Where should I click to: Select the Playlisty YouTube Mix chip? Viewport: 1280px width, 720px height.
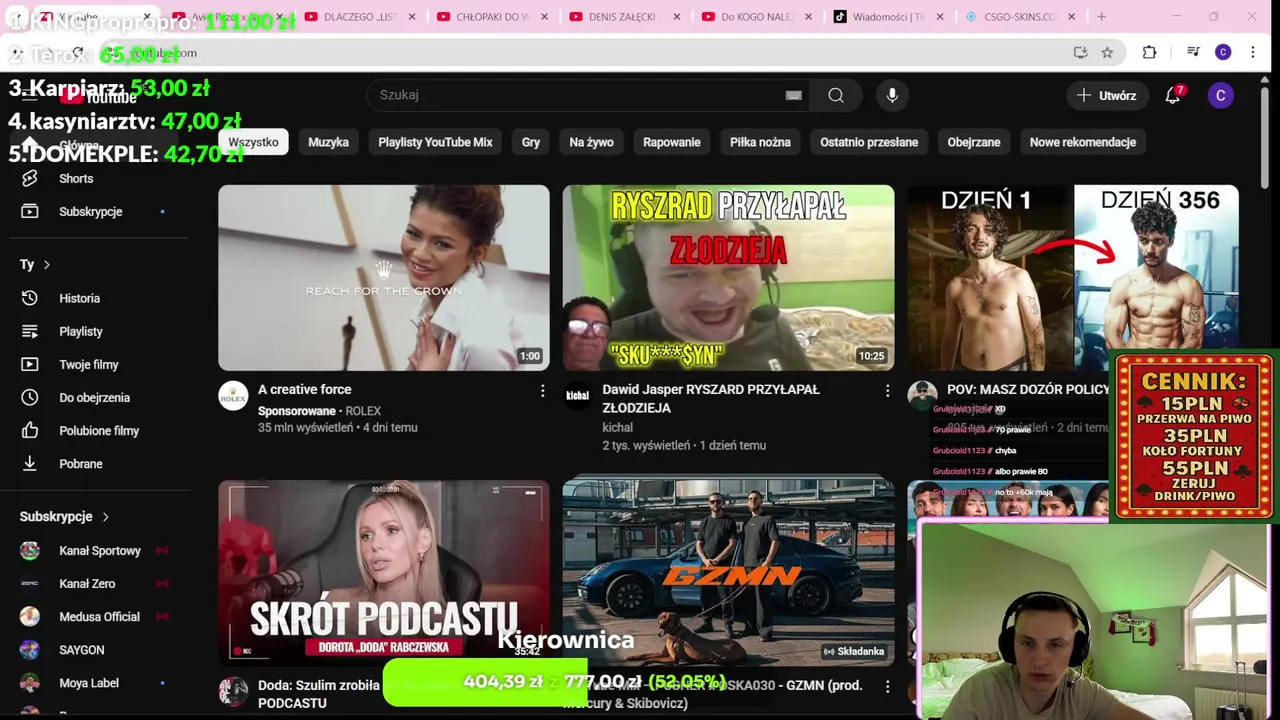click(x=435, y=142)
